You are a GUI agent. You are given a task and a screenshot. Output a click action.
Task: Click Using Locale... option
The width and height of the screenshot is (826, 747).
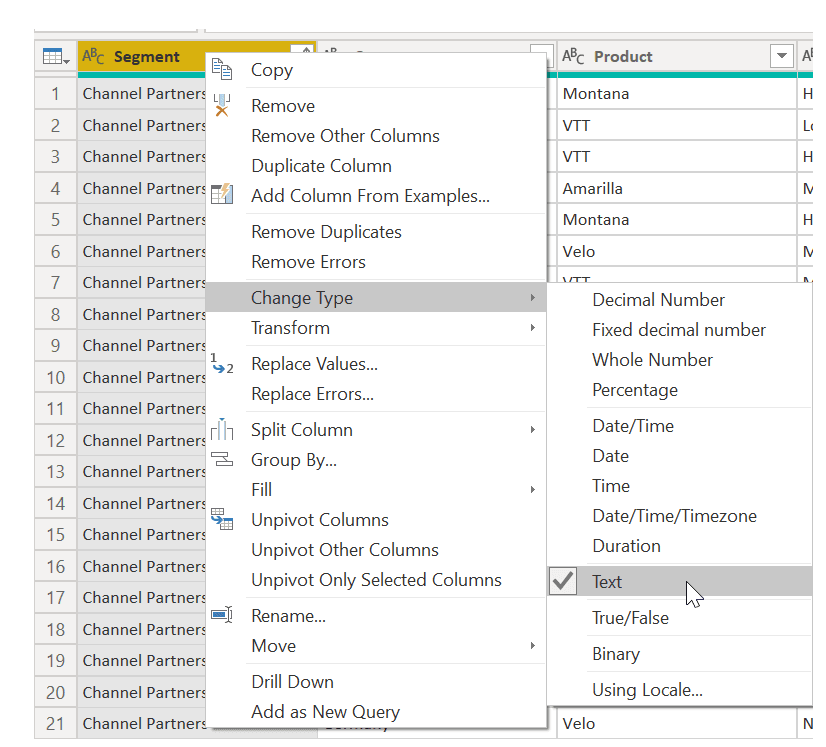[x=647, y=690]
